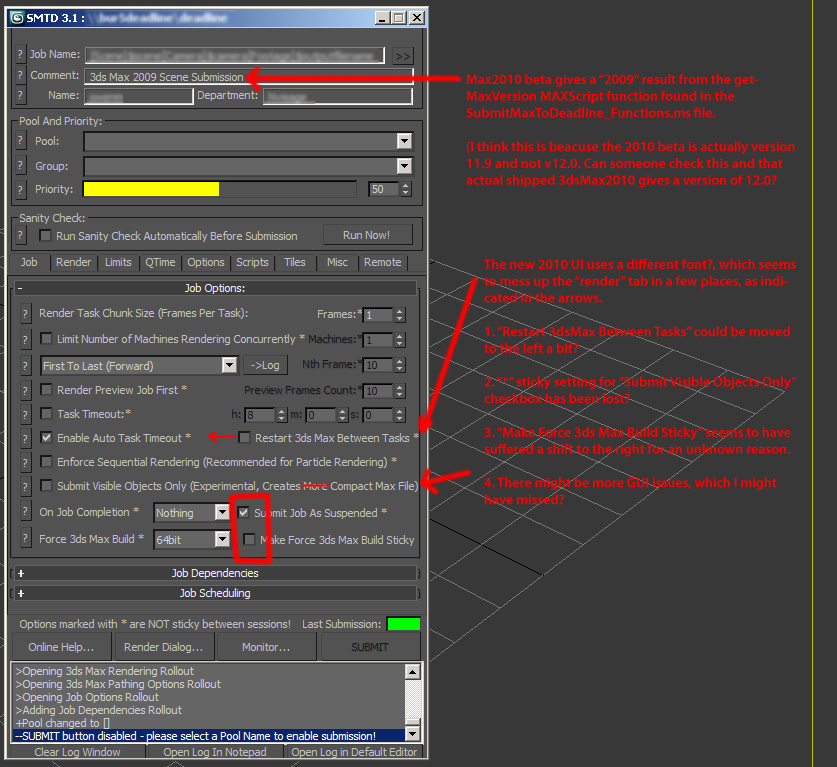Enable the Task Timeout checkbox

pos(46,414)
